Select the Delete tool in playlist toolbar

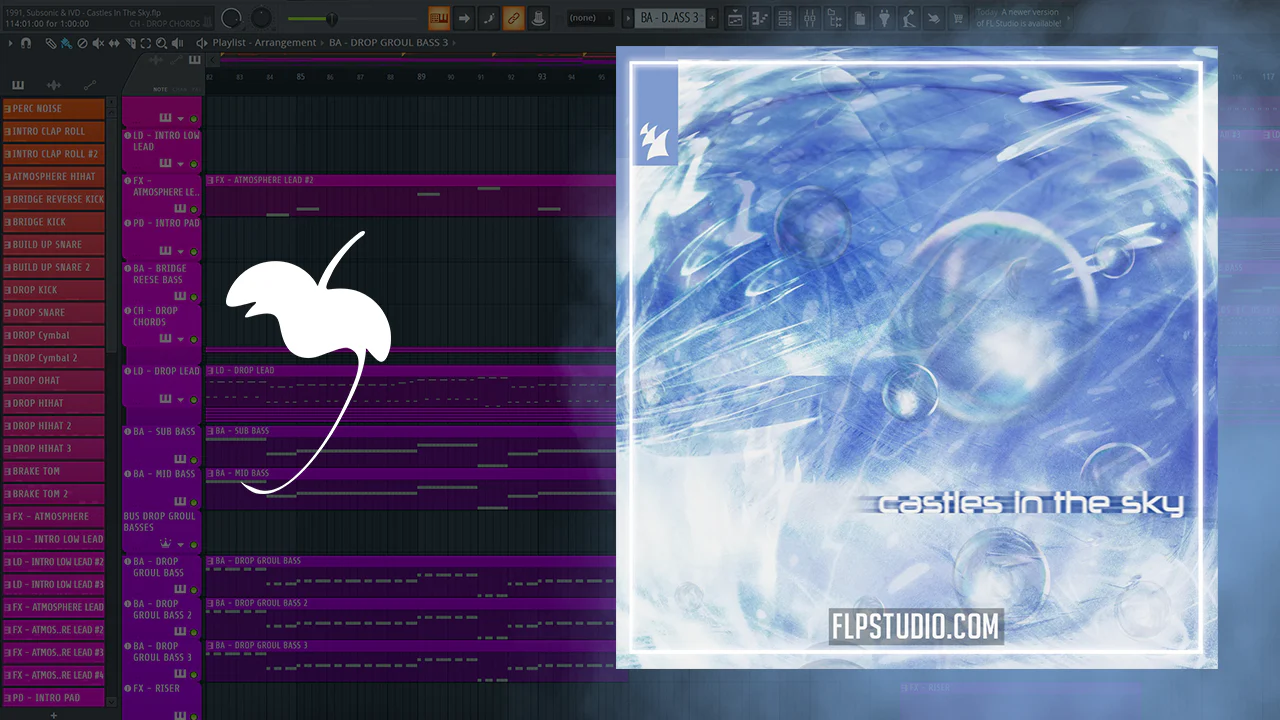coord(82,43)
